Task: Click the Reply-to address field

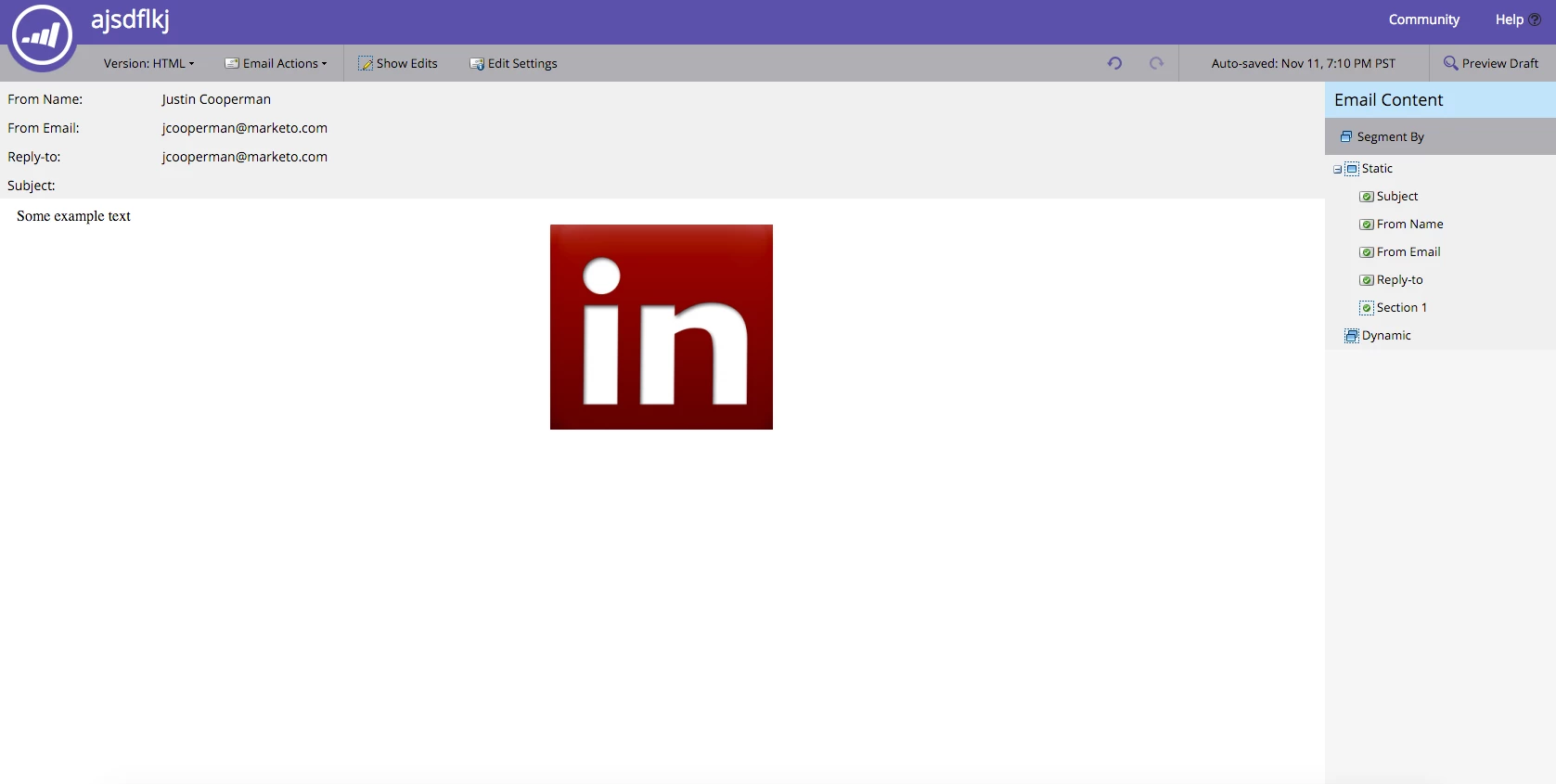Action: click(x=244, y=157)
